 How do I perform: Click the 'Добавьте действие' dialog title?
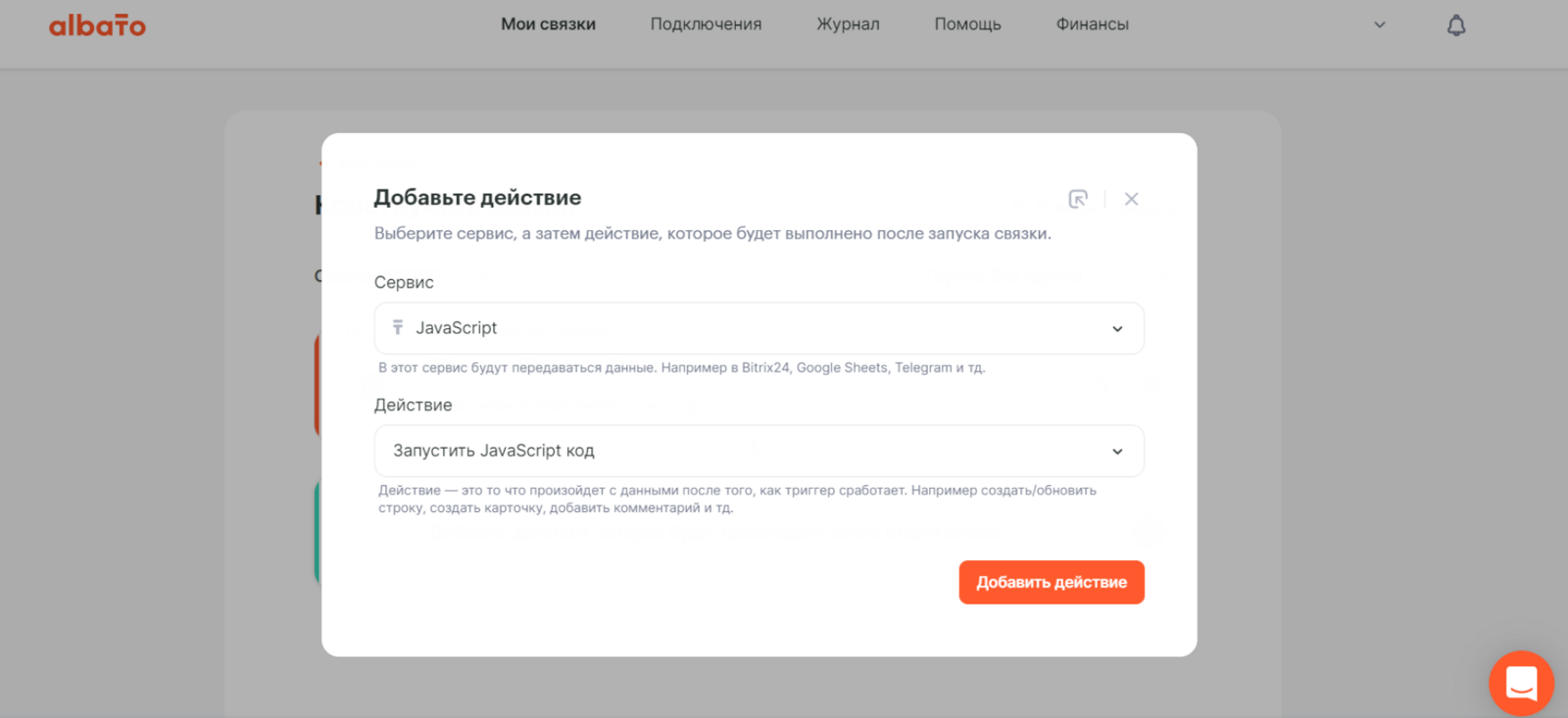coord(477,198)
